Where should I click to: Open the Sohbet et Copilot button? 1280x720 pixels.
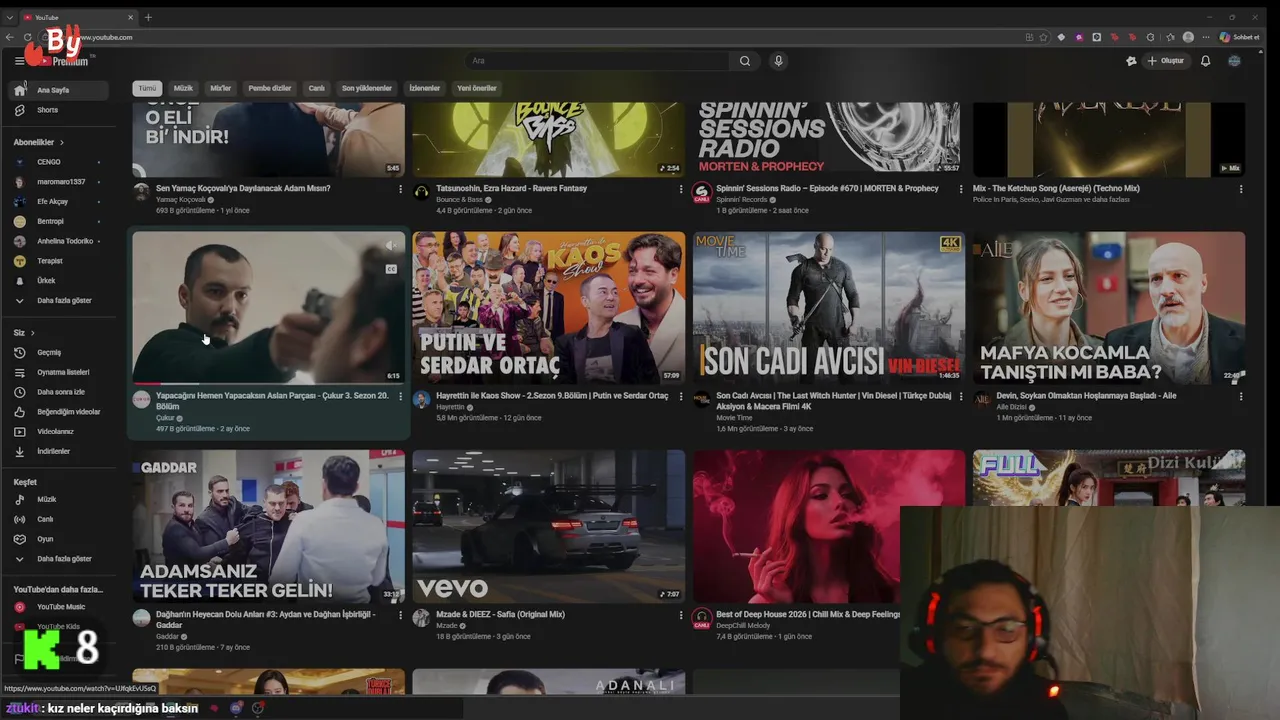coord(1239,37)
